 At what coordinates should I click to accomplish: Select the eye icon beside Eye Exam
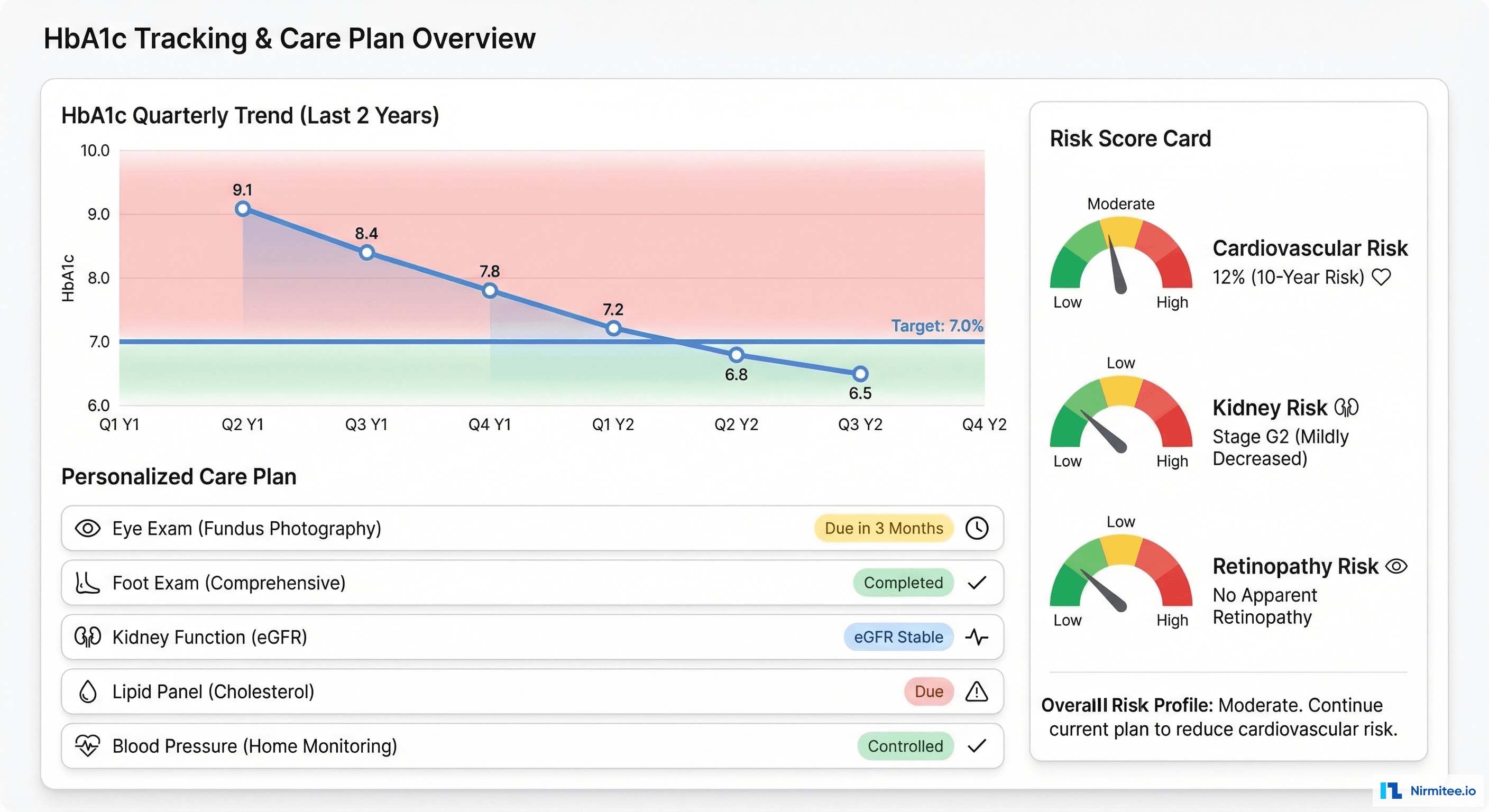click(x=88, y=528)
